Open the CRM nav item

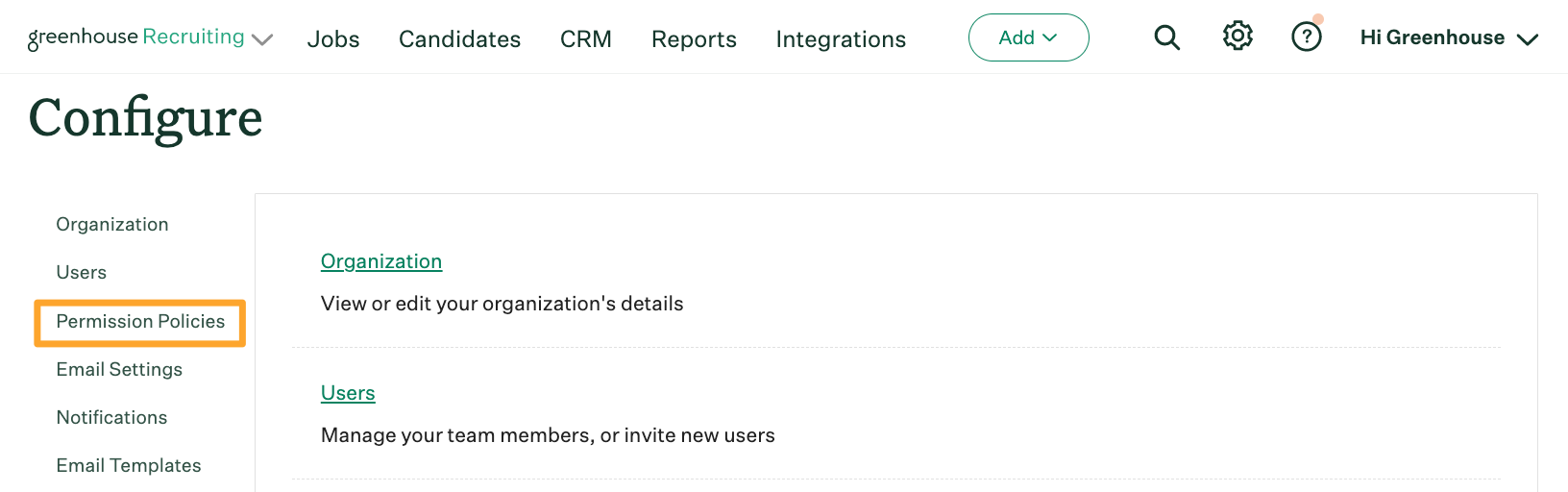[586, 39]
